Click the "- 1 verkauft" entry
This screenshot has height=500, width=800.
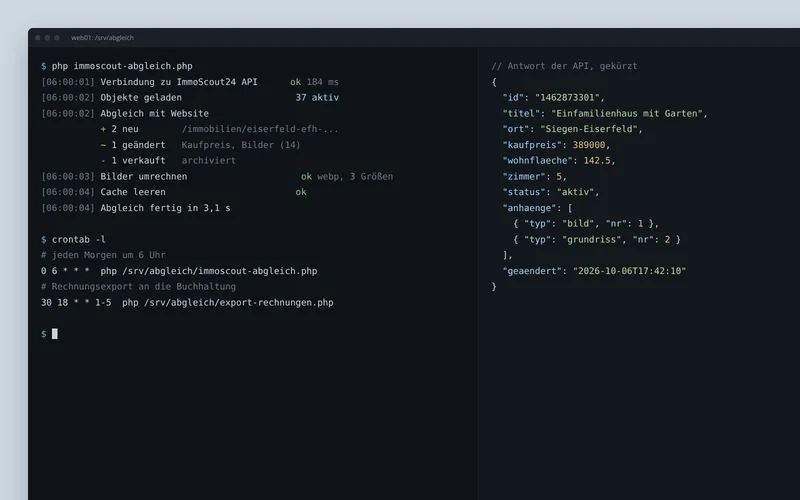coord(133,161)
